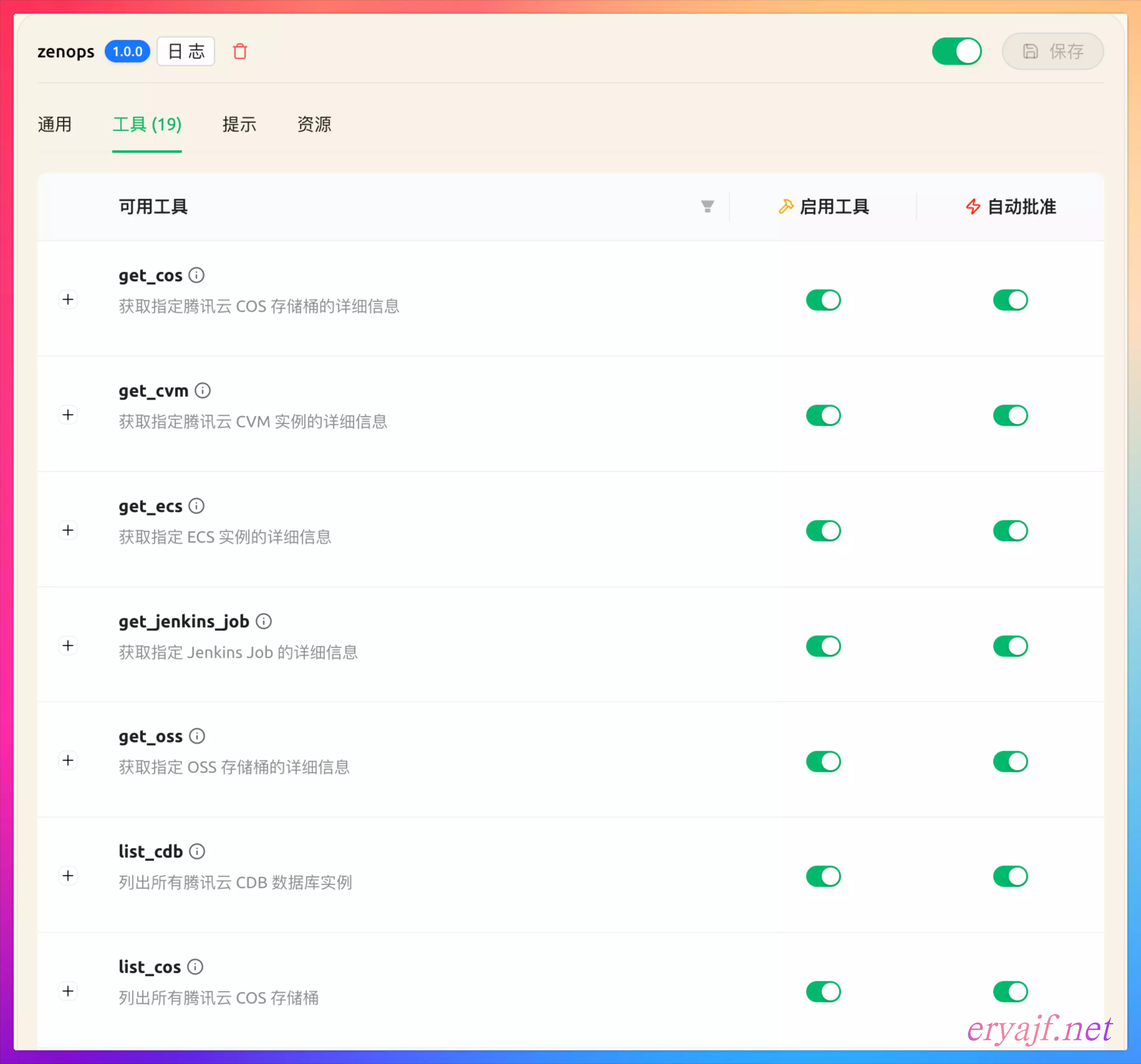Click the 保存 save button
This screenshot has height=1064, width=1141.
1052,51
